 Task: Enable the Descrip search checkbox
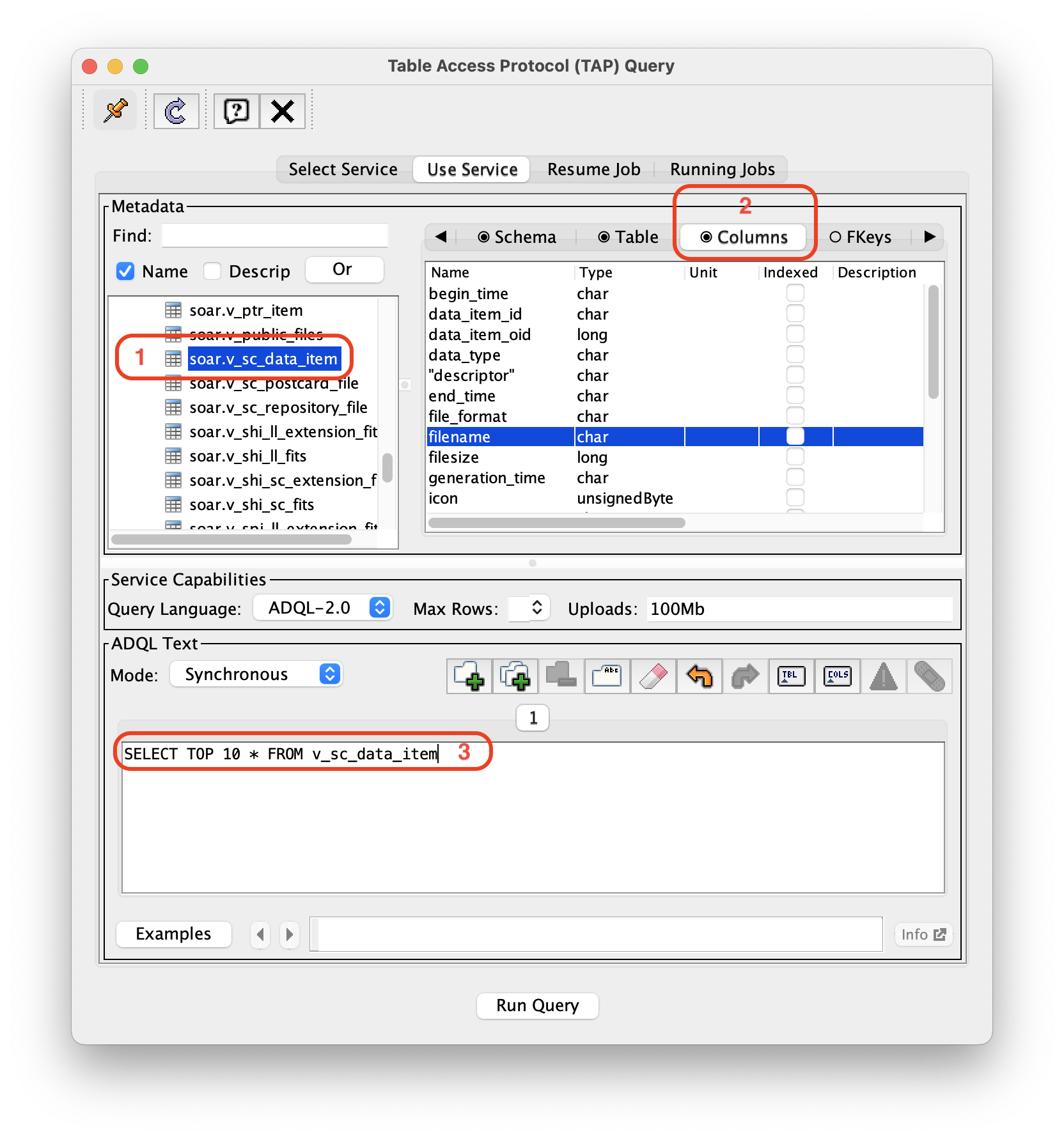[212, 272]
